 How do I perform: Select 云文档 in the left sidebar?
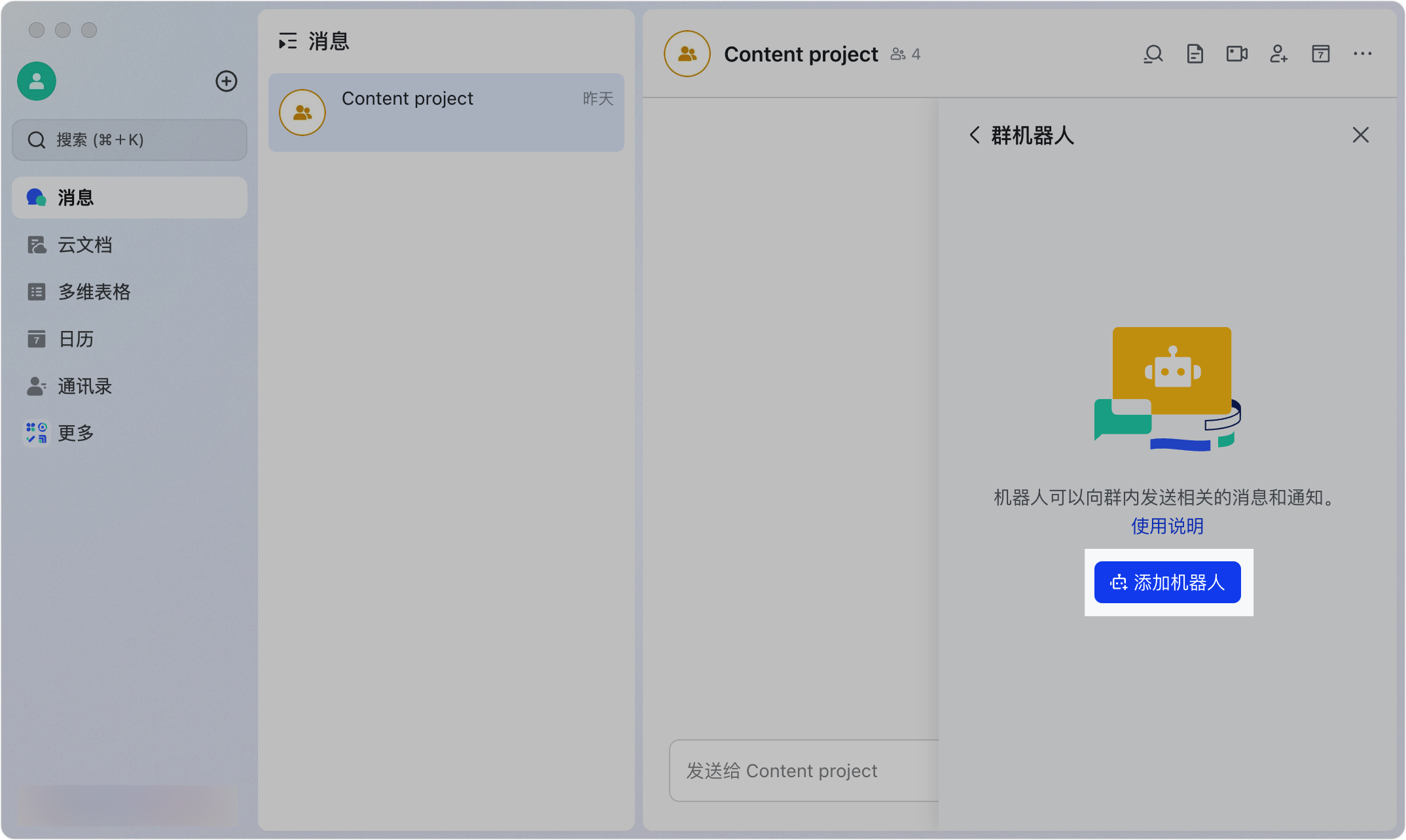(85, 245)
